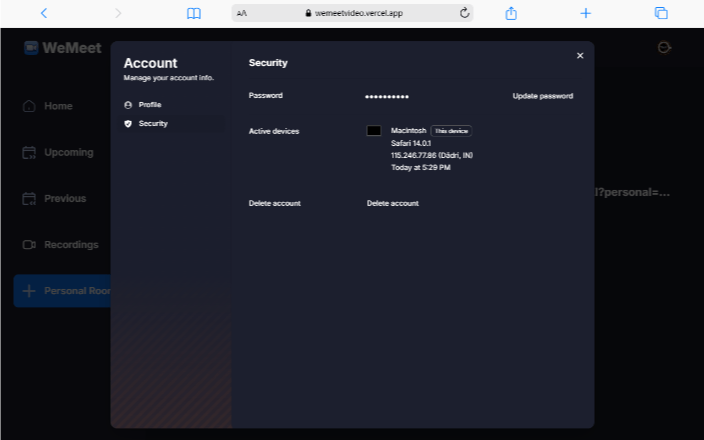The width and height of the screenshot is (704, 440).
Task: Click Safari back arrow button
Action: coord(43,13)
